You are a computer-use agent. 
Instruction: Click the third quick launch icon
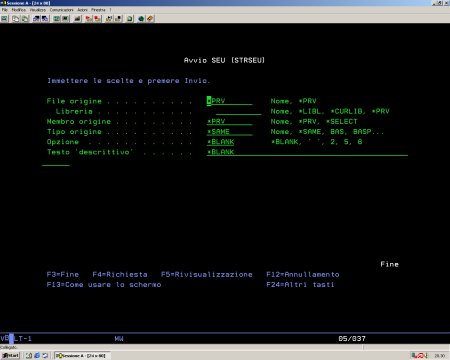click(x=45, y=356)
